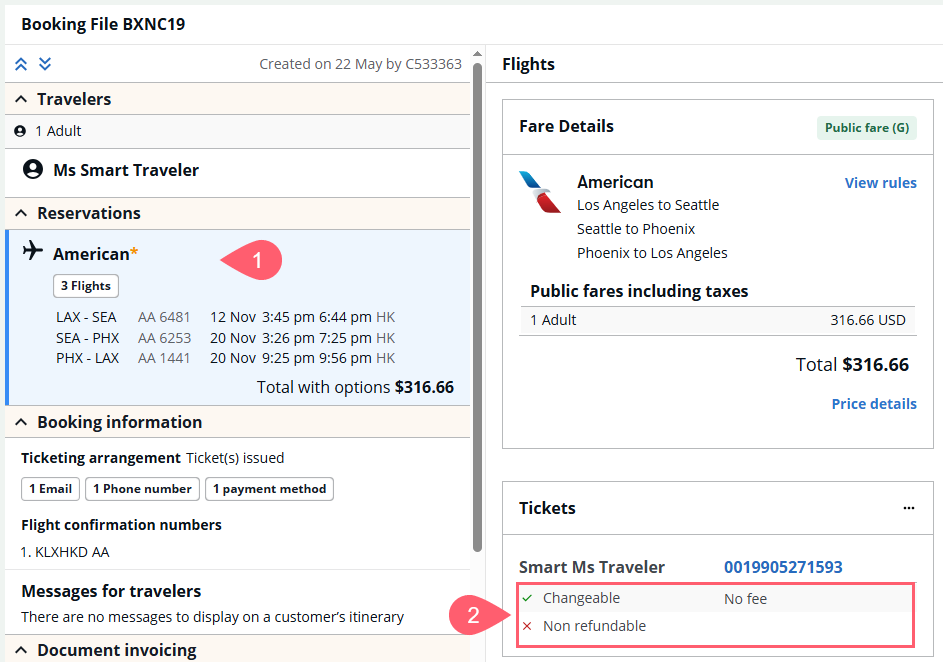
Task: Click Created on 22 May by C533363
Action: pyautogui.click(x=360, y=64)
